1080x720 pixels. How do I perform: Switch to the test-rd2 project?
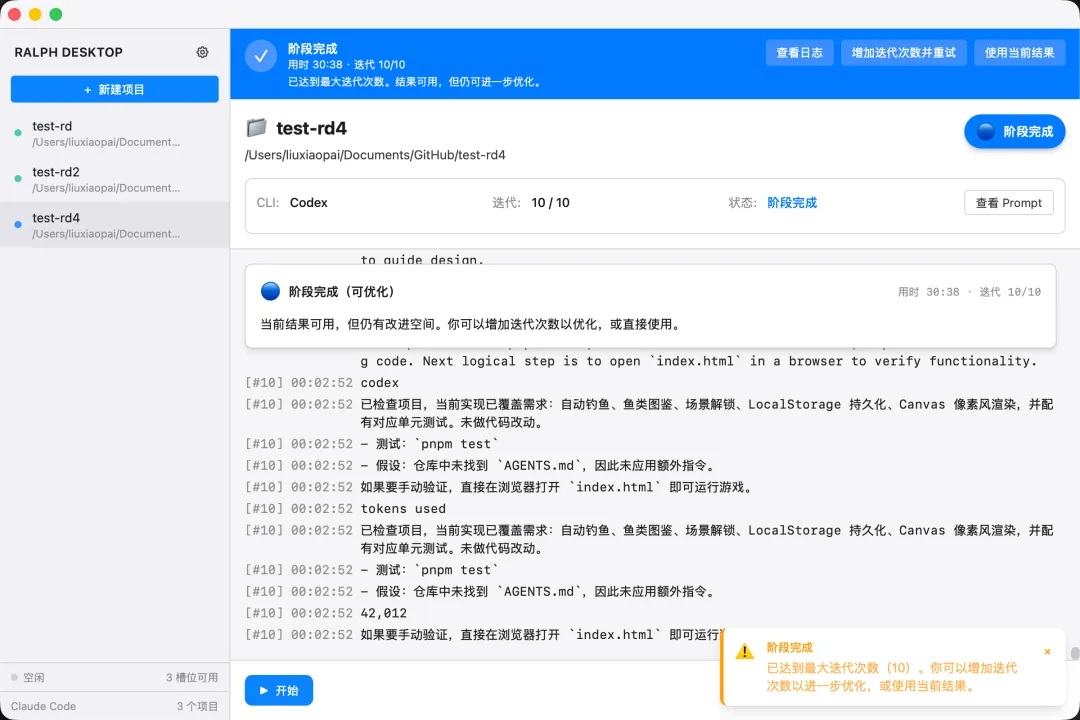pos(115,178)
